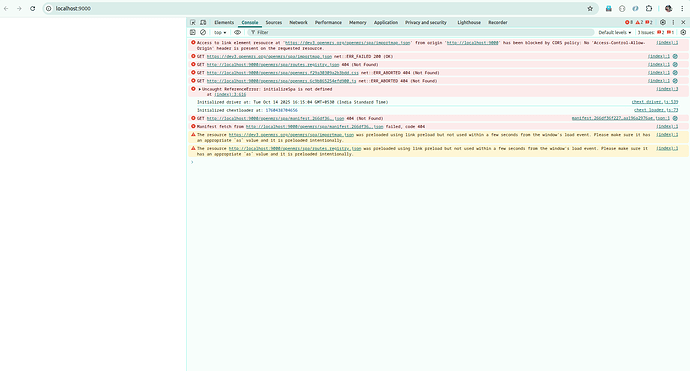Click the network icon on the .css ERR_ABORTED row

coord(675,73)
